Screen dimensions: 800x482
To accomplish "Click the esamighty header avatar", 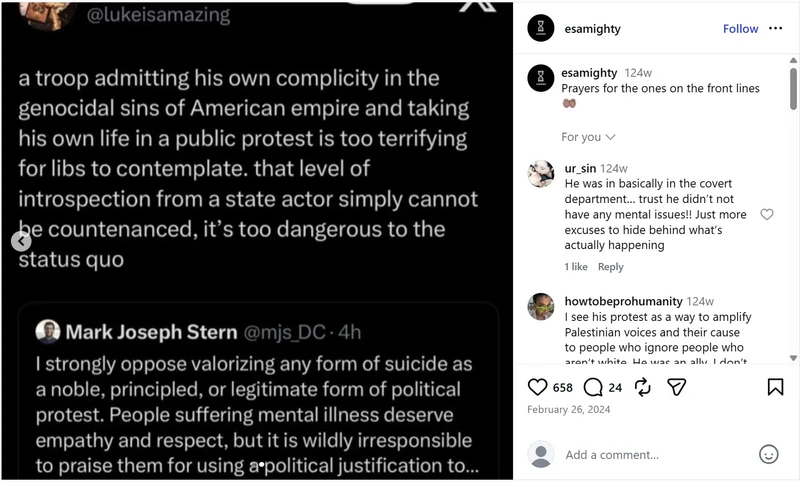I will 541,28.
